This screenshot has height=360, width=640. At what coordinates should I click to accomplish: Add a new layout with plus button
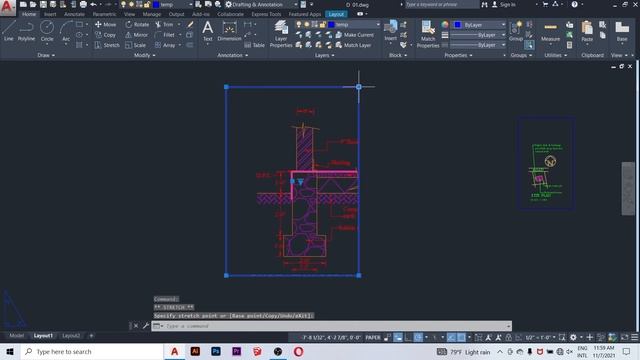(91, 336)
